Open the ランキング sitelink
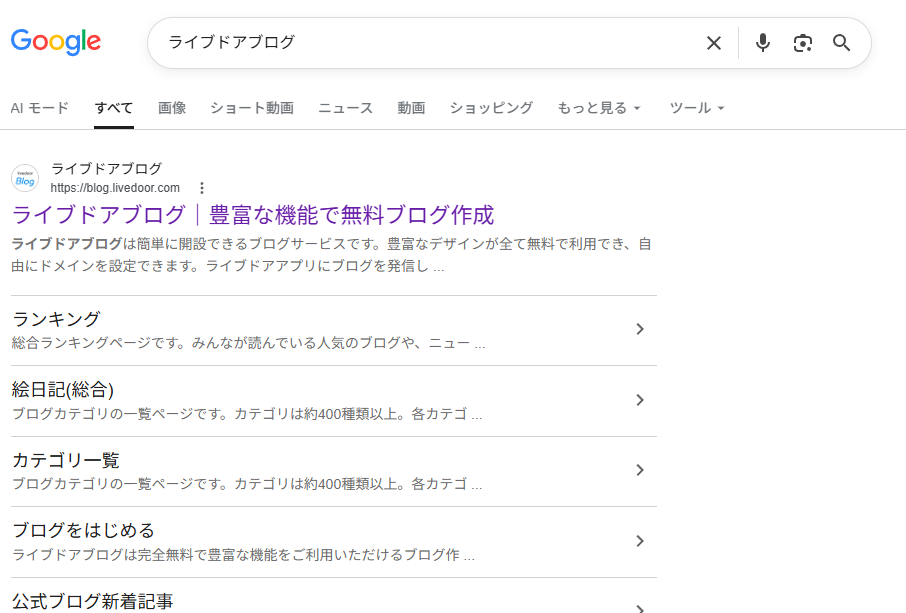906x613 pixels. (x=56, y=319)
